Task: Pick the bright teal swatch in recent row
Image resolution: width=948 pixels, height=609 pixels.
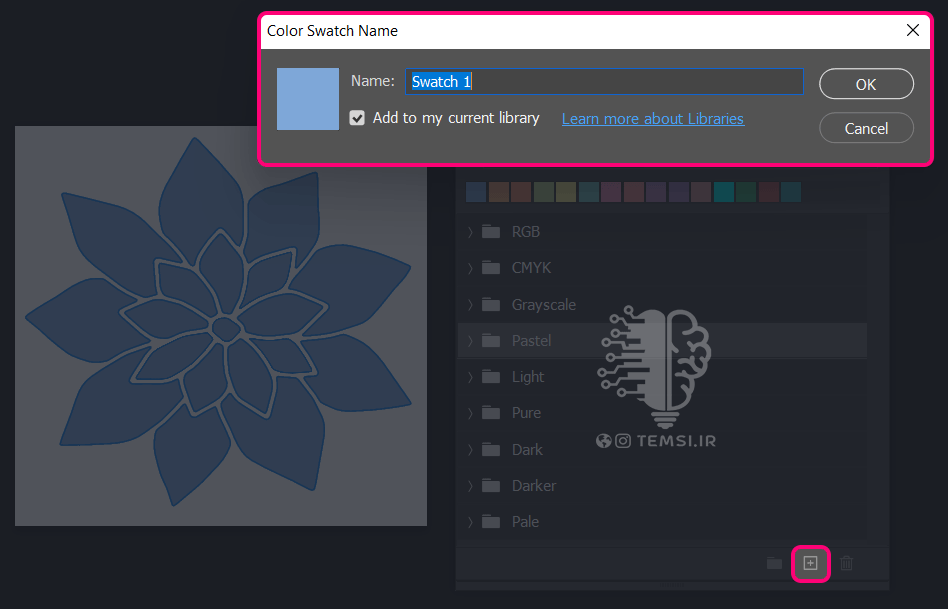Action: point(724,192)
